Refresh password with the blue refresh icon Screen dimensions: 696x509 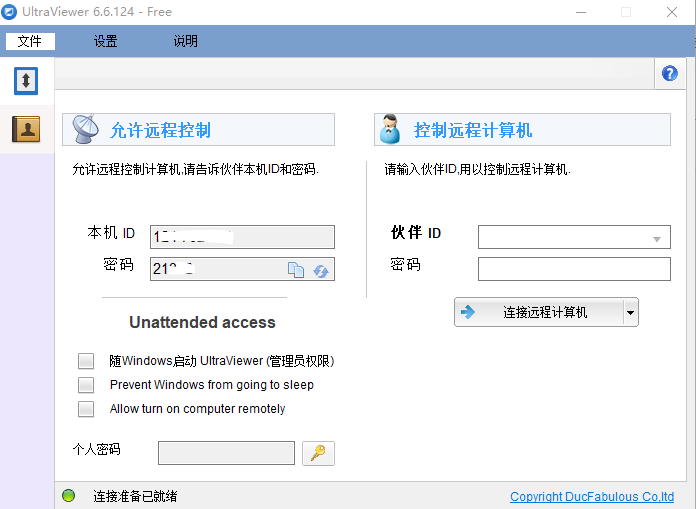[x=321, y=270]
